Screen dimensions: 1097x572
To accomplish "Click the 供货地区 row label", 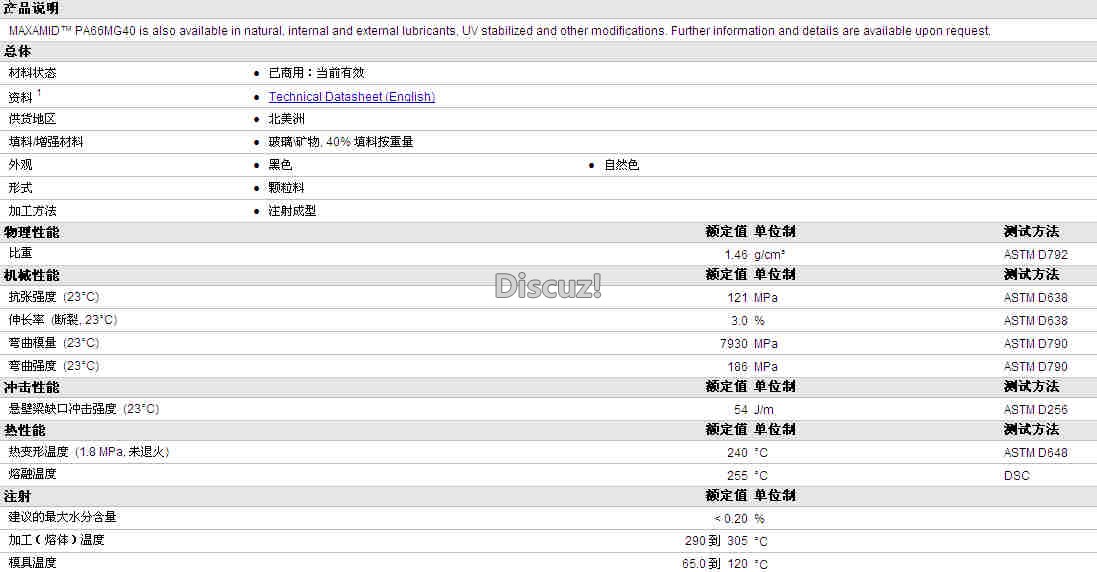I will click(x=32, y=119).
